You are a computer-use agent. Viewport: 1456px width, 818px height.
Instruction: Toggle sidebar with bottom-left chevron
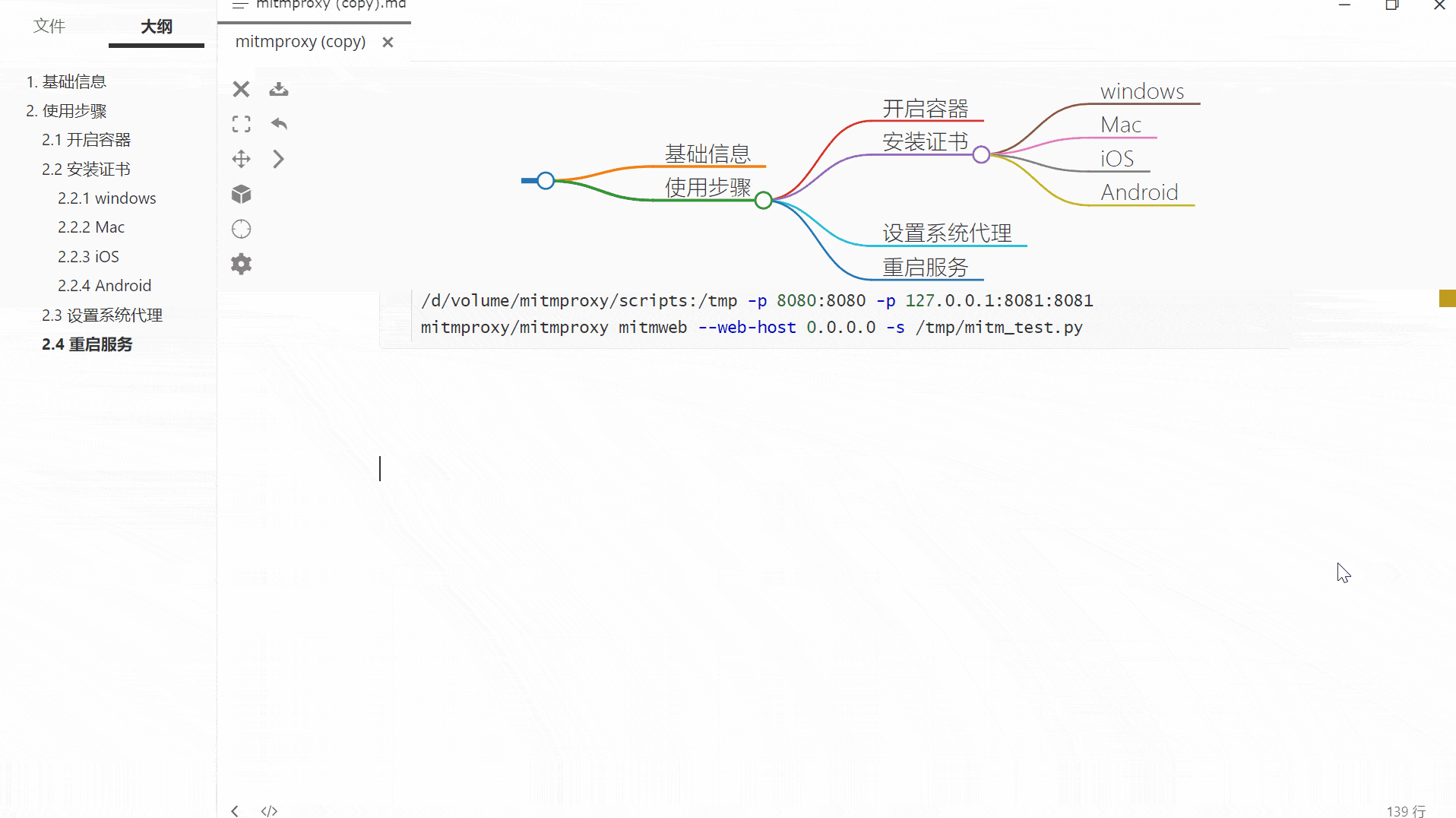(235, 811)
